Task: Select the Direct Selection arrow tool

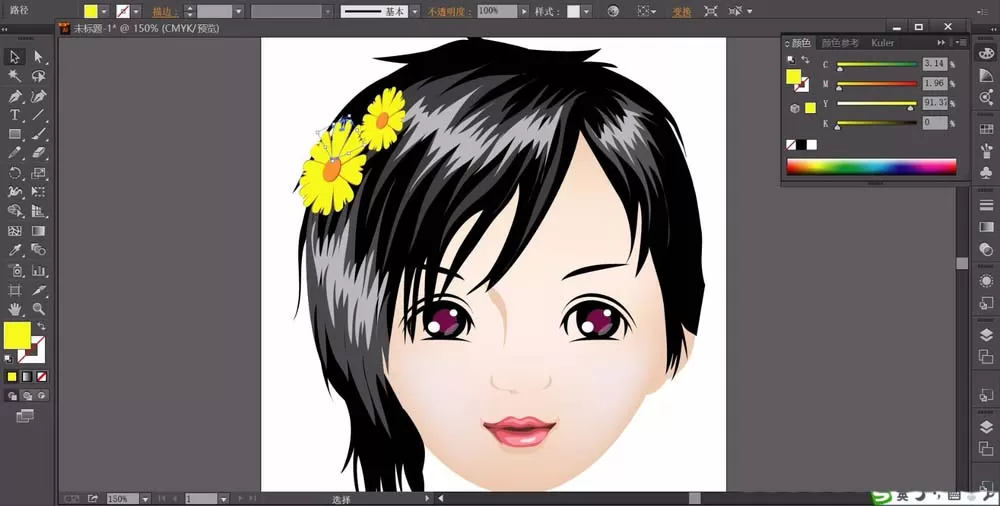Action: click(x=38, y=57)
